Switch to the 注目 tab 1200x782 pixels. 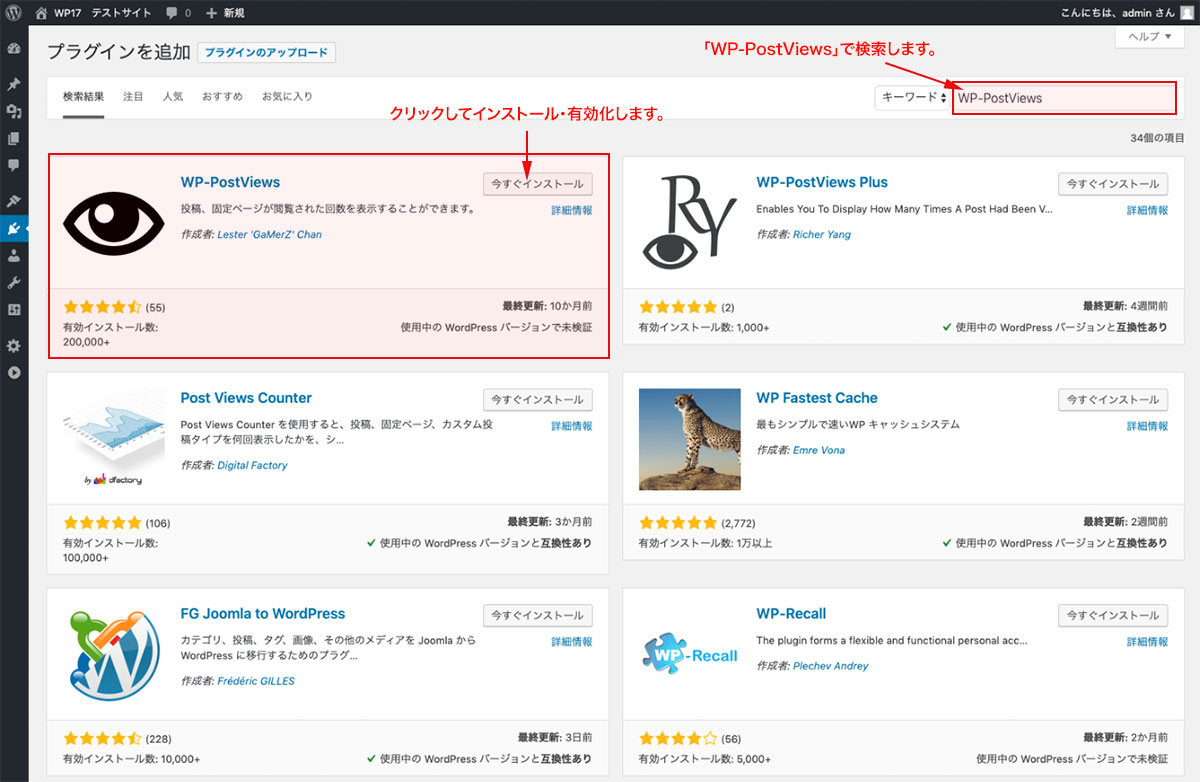coord(133,97)
